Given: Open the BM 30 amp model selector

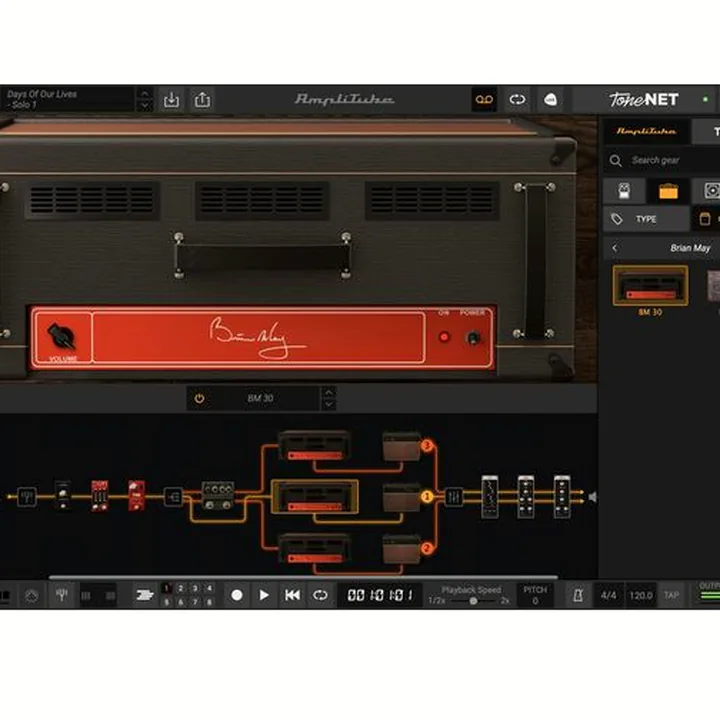Looking at the screenshot, I should pyautogui.click(x=260, y=398).
